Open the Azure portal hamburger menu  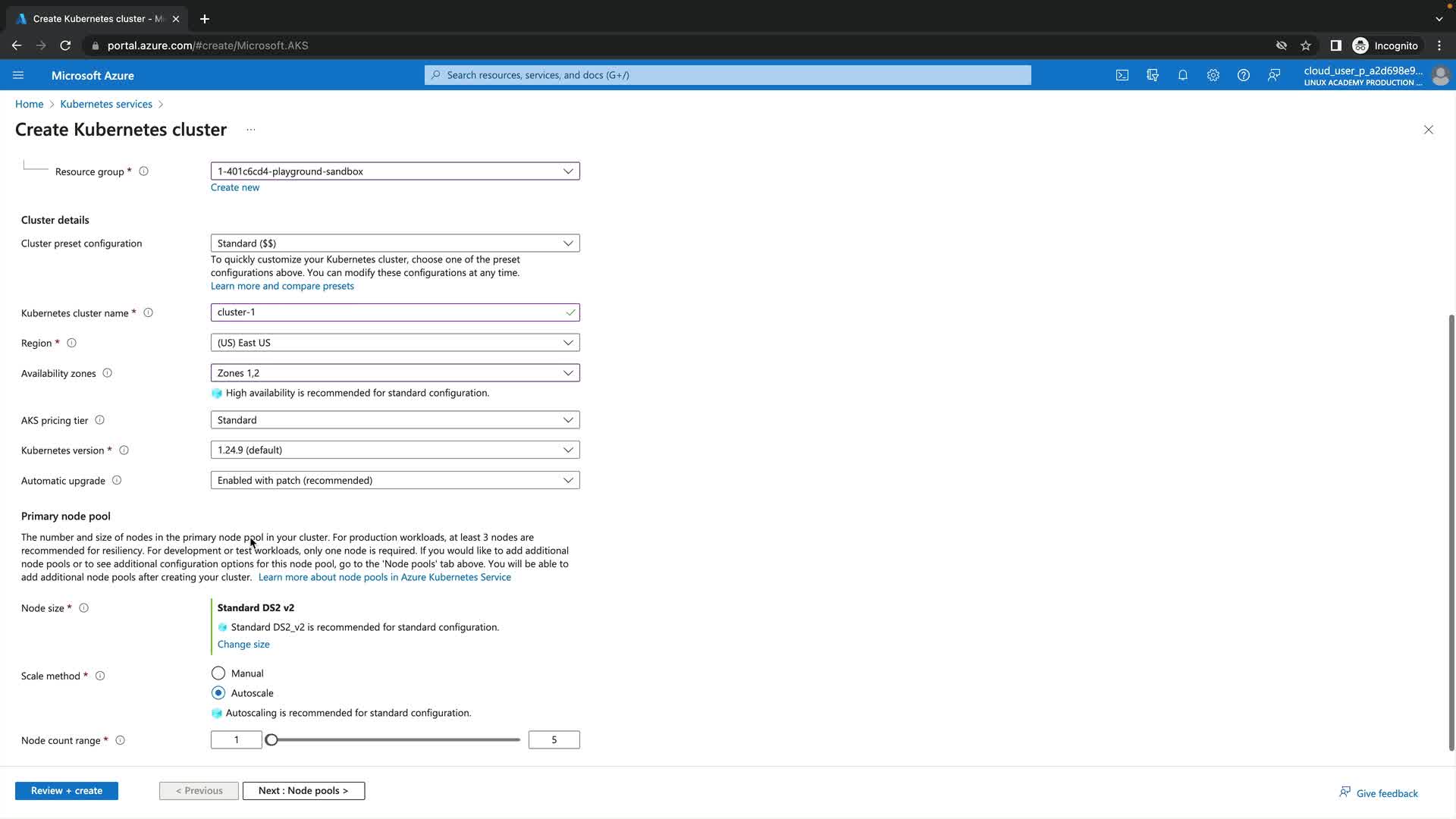pyautogui.click(x=18, y=75)
